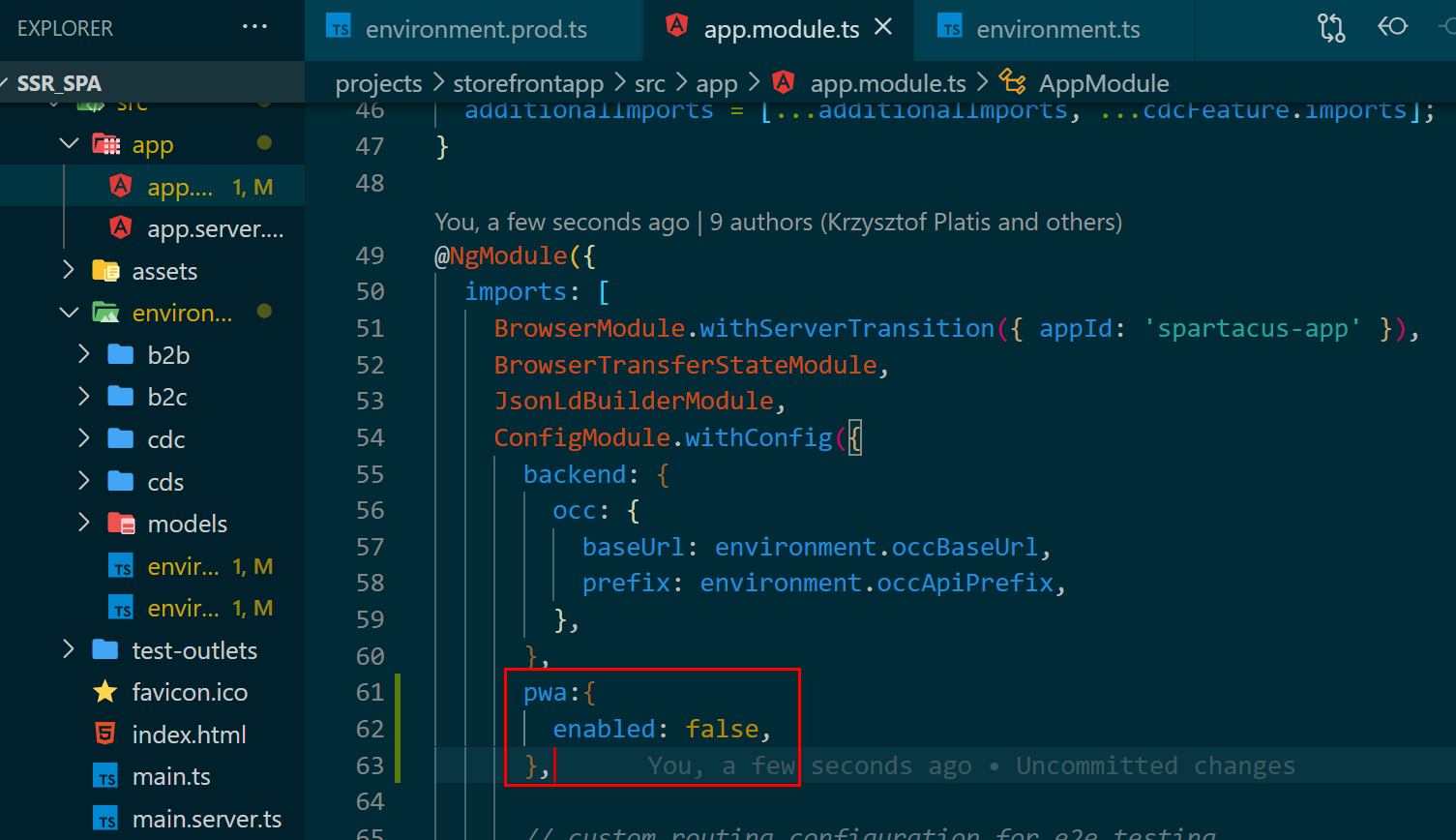Click compare changes icon in editor toolbar

click(x=1331, y=28)
